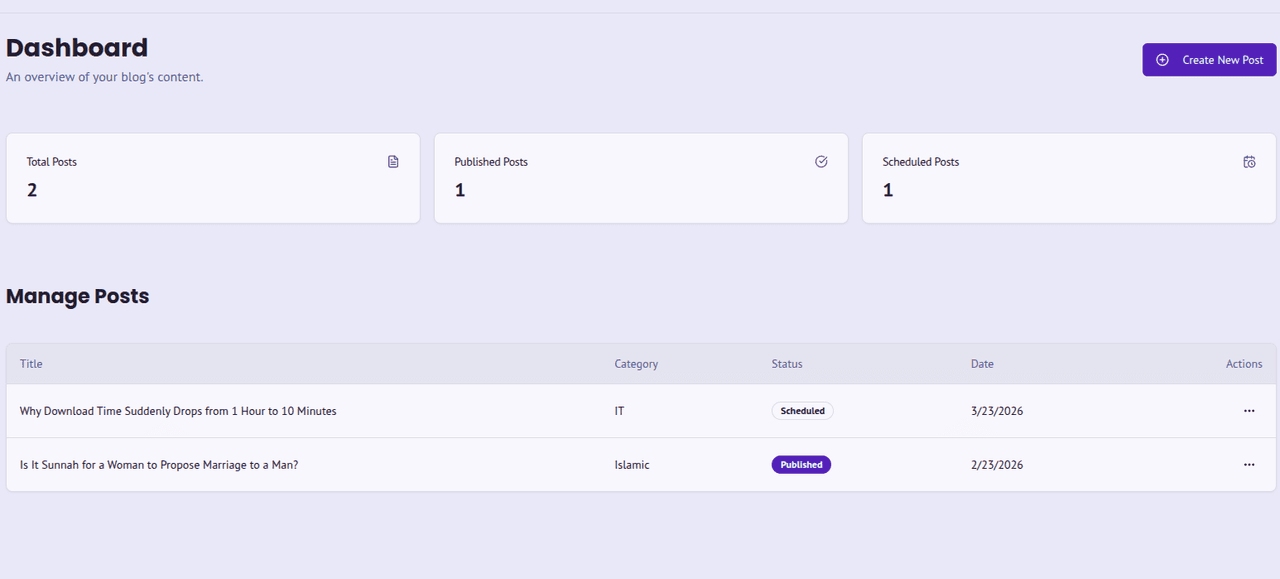Image resolution: width=1280 pixels, height=579 pixels.
Task: Click the Published Posts count value
Action: pyautogui.click(x=460, y=190)
